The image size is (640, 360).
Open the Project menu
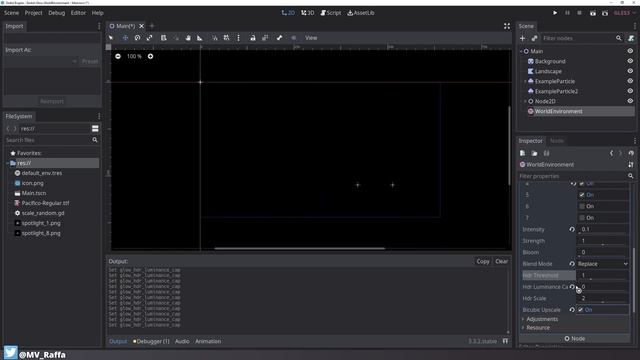[33, 13]
